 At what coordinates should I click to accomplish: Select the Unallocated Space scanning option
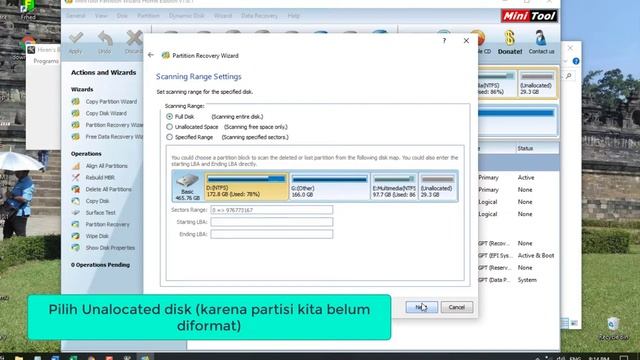click(x=169, y=127)
